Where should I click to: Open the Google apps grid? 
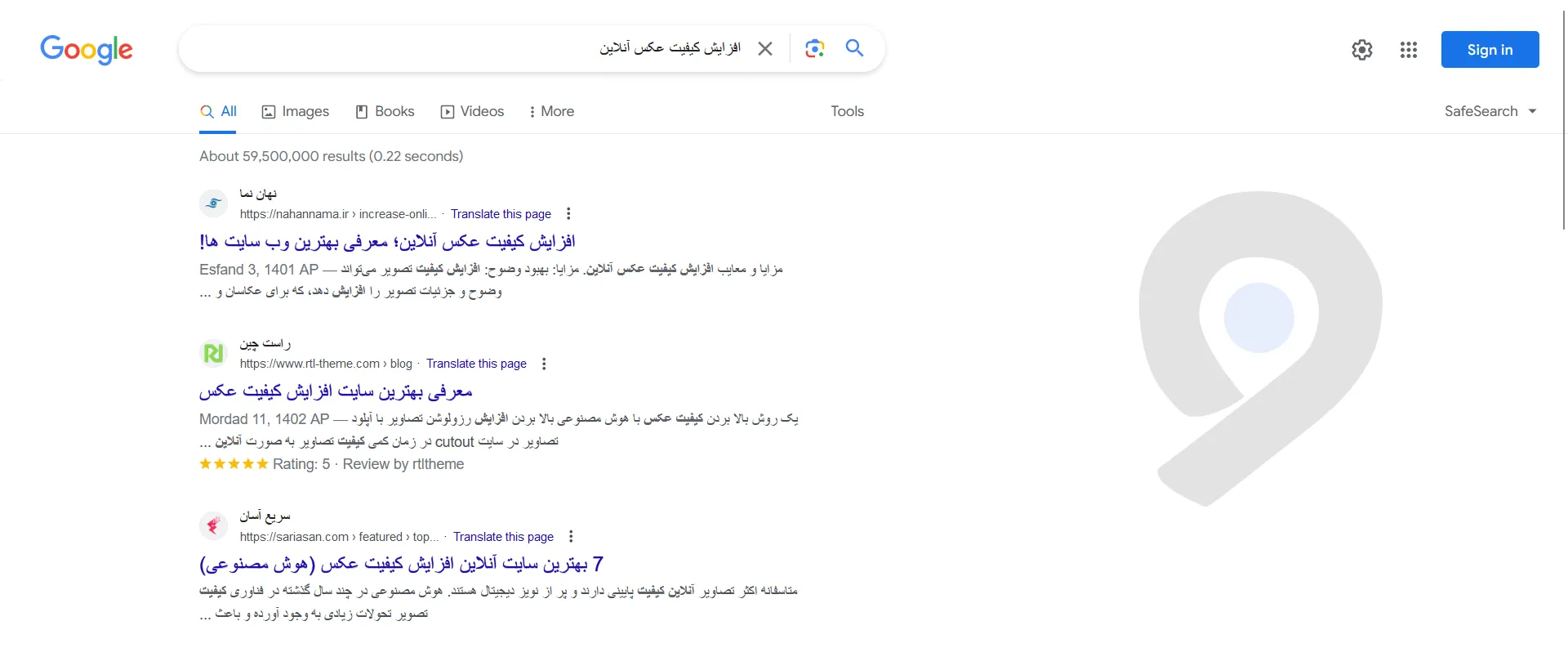click(1408, 50)
